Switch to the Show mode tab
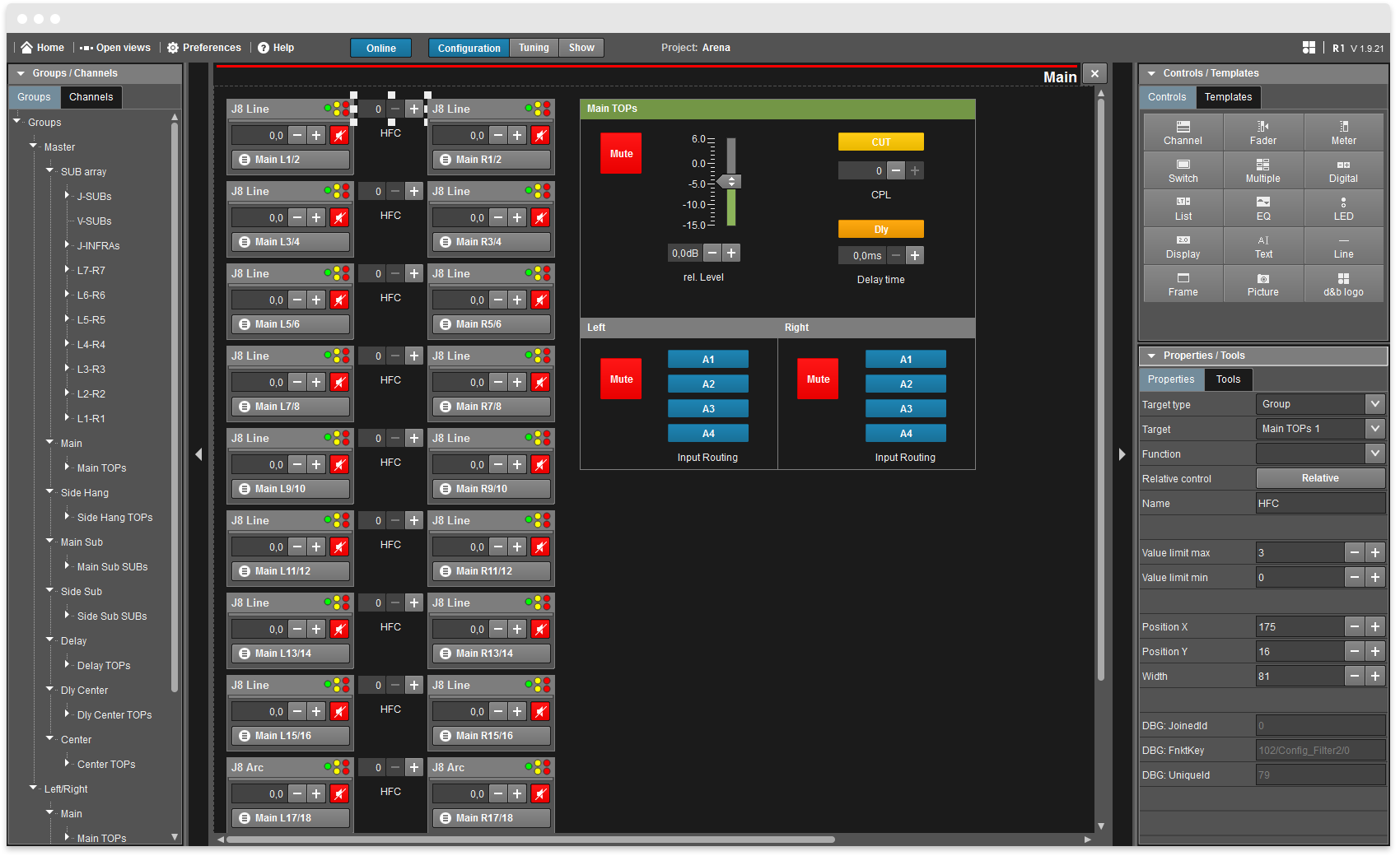This screenshot has width=1400, height=856. (x=581, y=48)
